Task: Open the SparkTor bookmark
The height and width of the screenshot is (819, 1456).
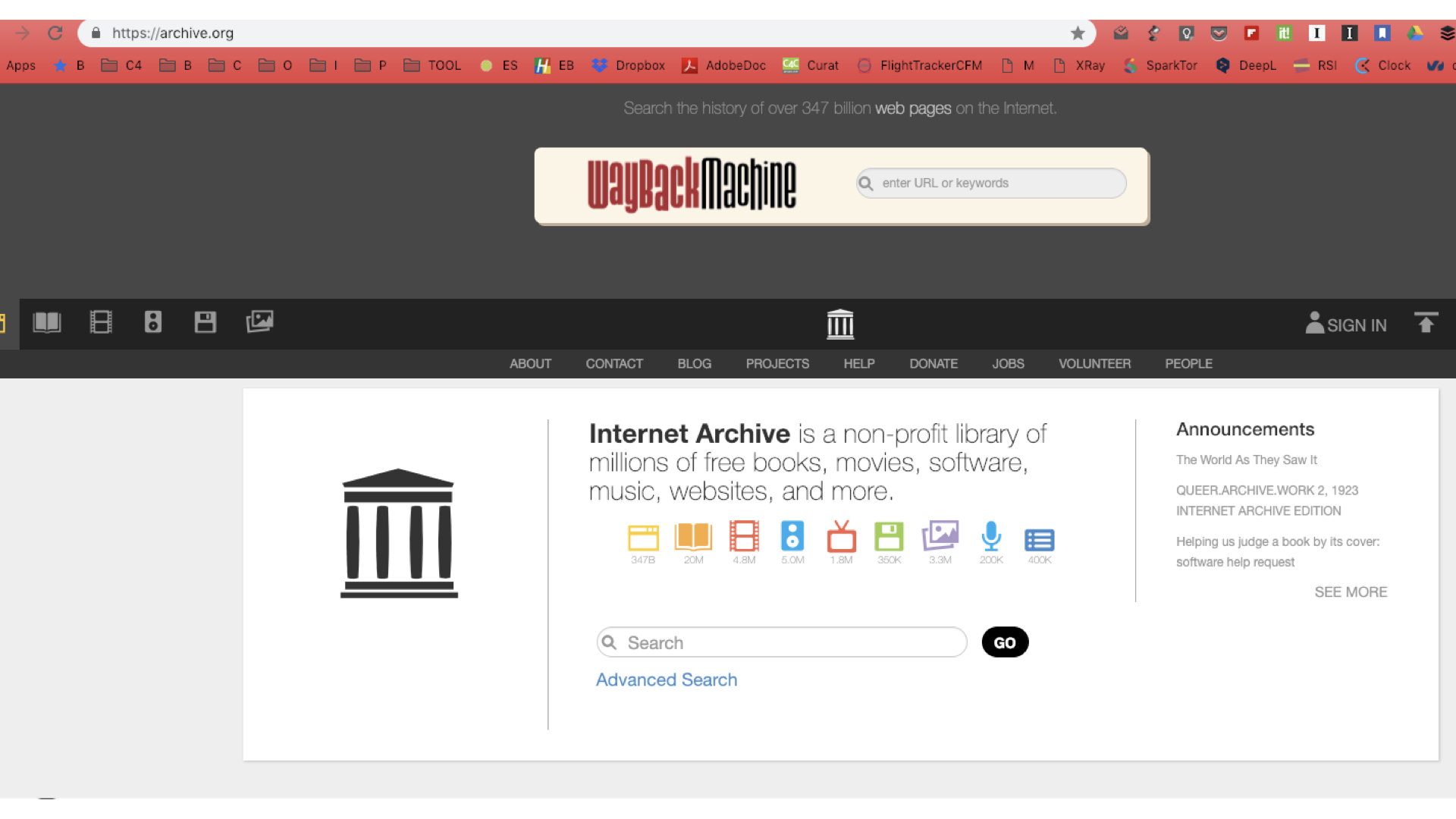Action: point(1160,65)
